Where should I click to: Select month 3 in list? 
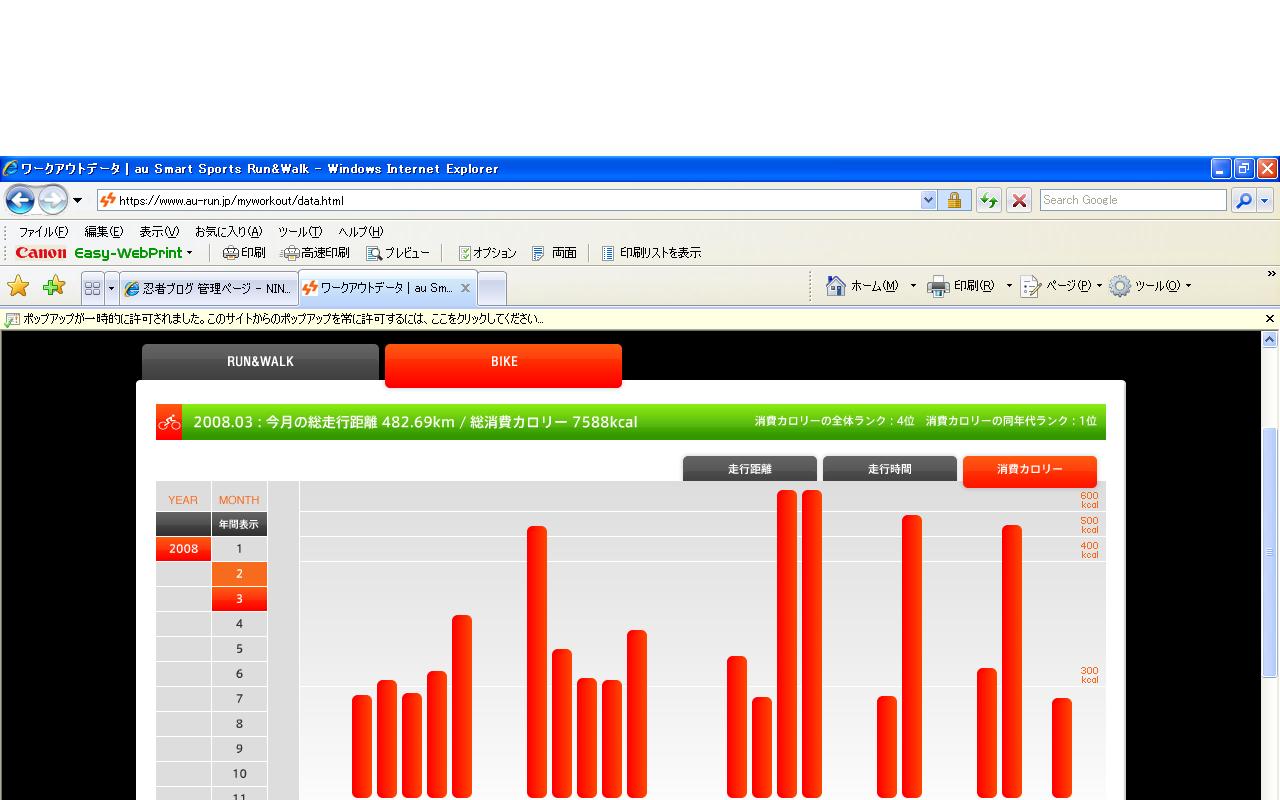239,599
